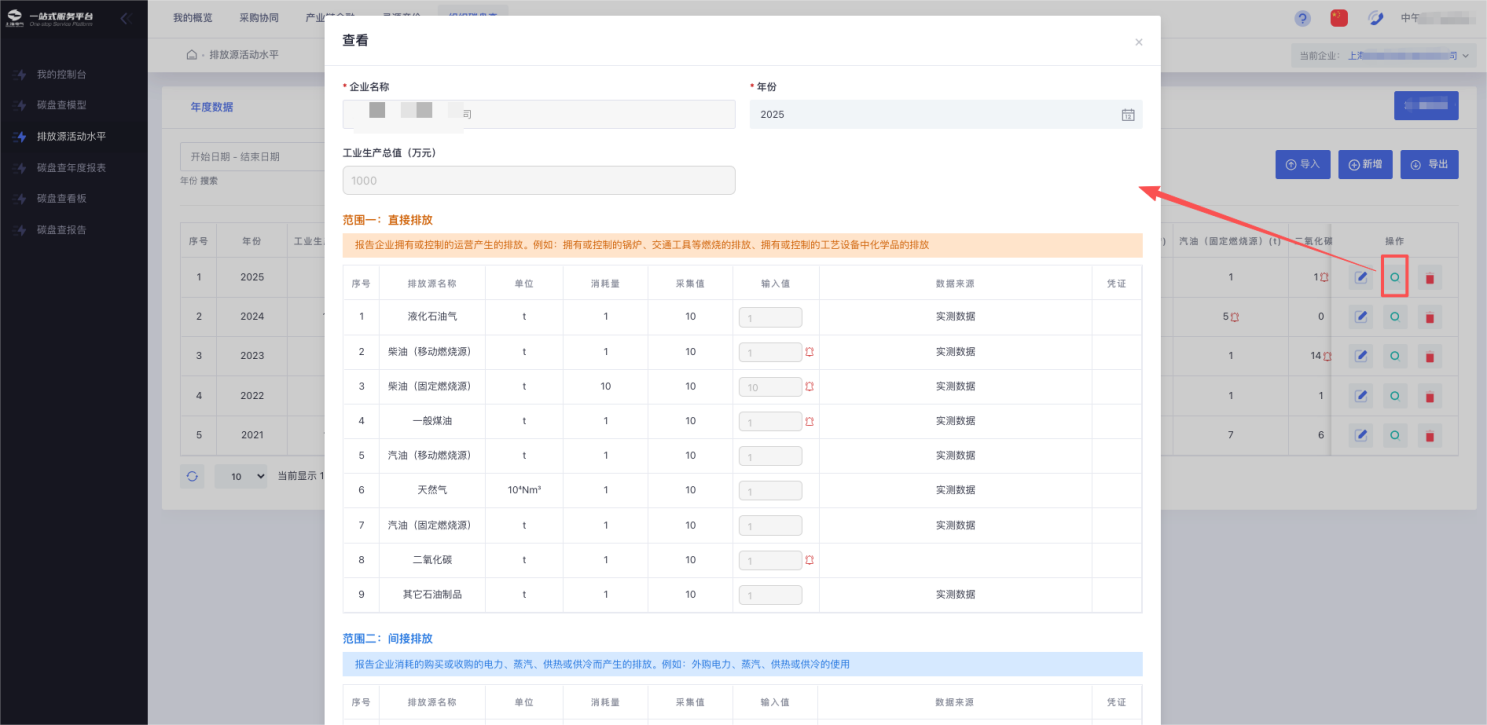Click the 导出 export button
1487x725 pixels.
coord(1429,164)
